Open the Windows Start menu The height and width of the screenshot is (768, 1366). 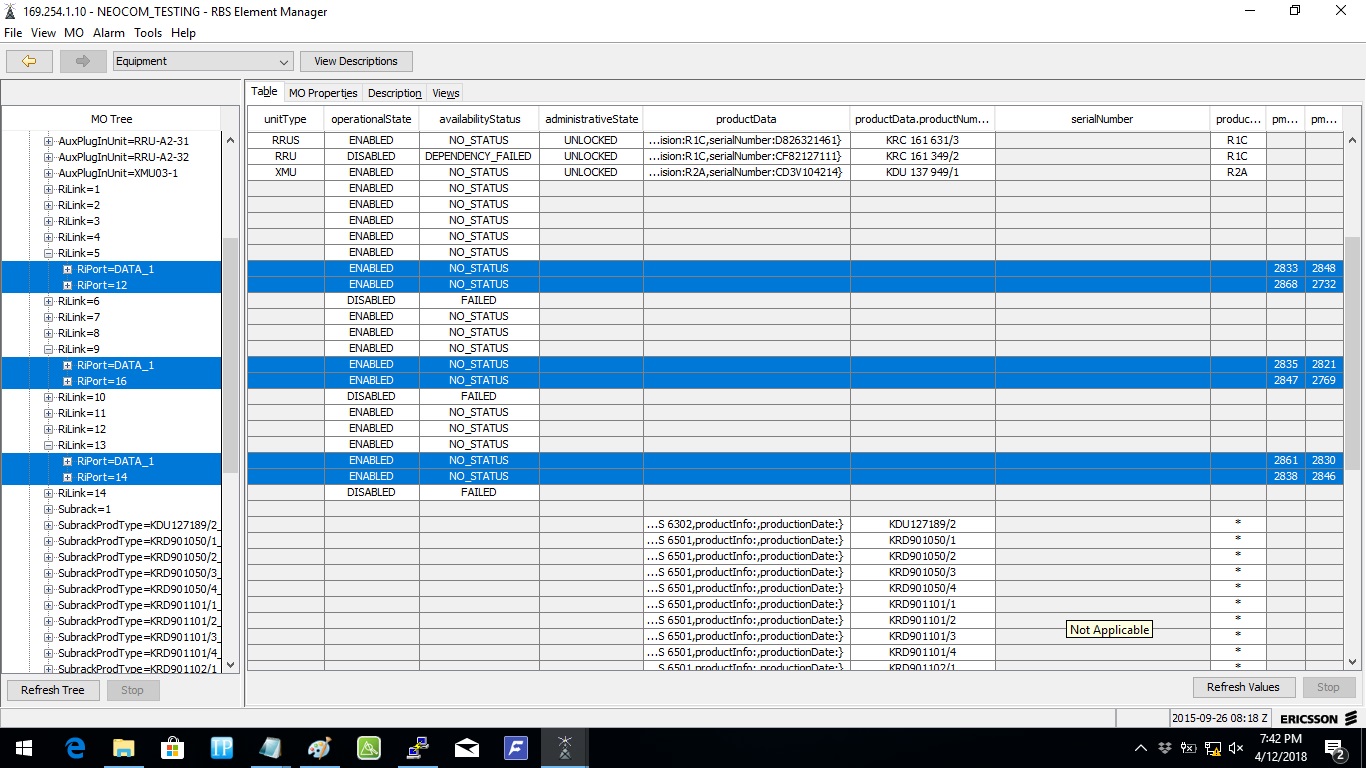tap(23, 747)
